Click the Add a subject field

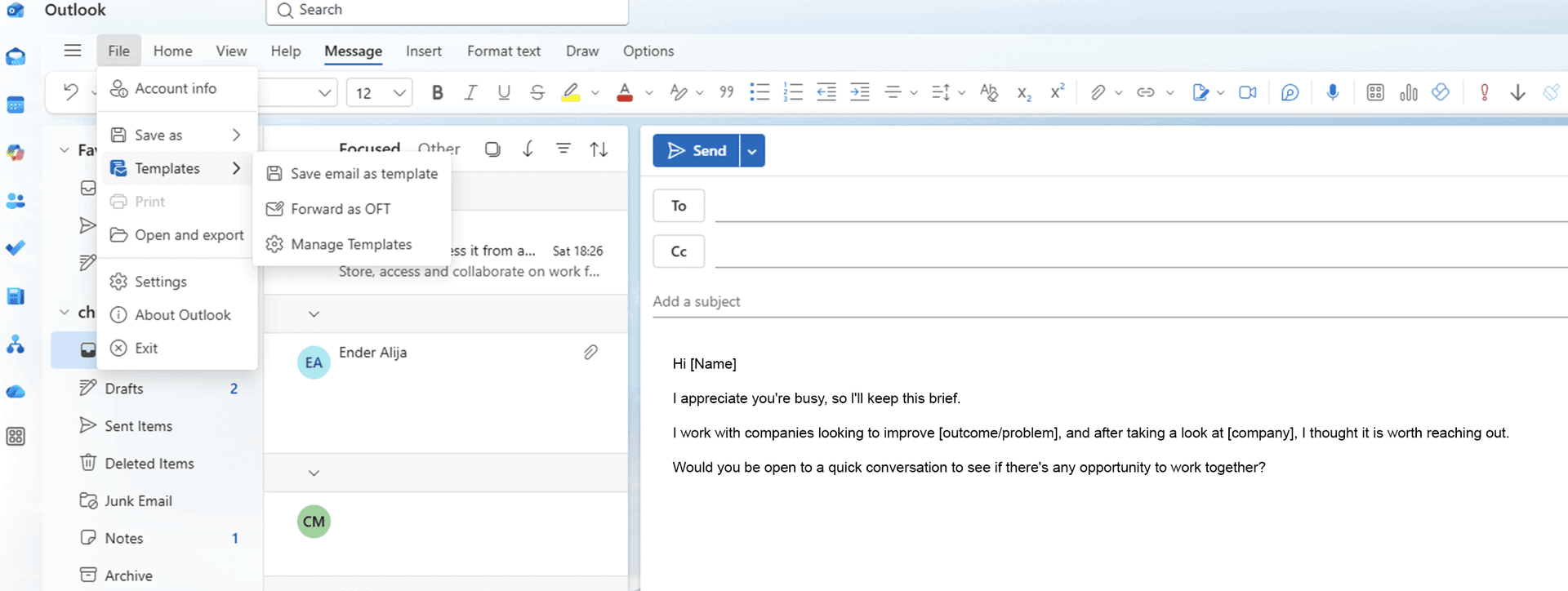[1110, 301]
